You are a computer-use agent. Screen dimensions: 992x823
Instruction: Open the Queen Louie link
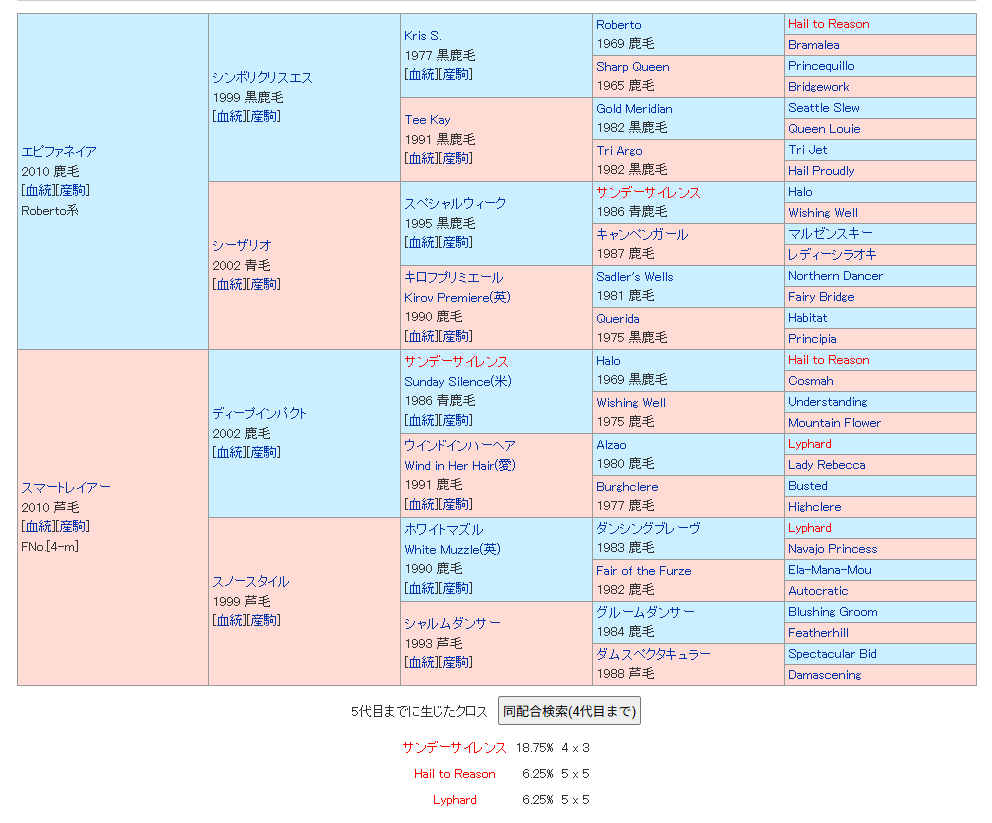click(x=824, y=128)
